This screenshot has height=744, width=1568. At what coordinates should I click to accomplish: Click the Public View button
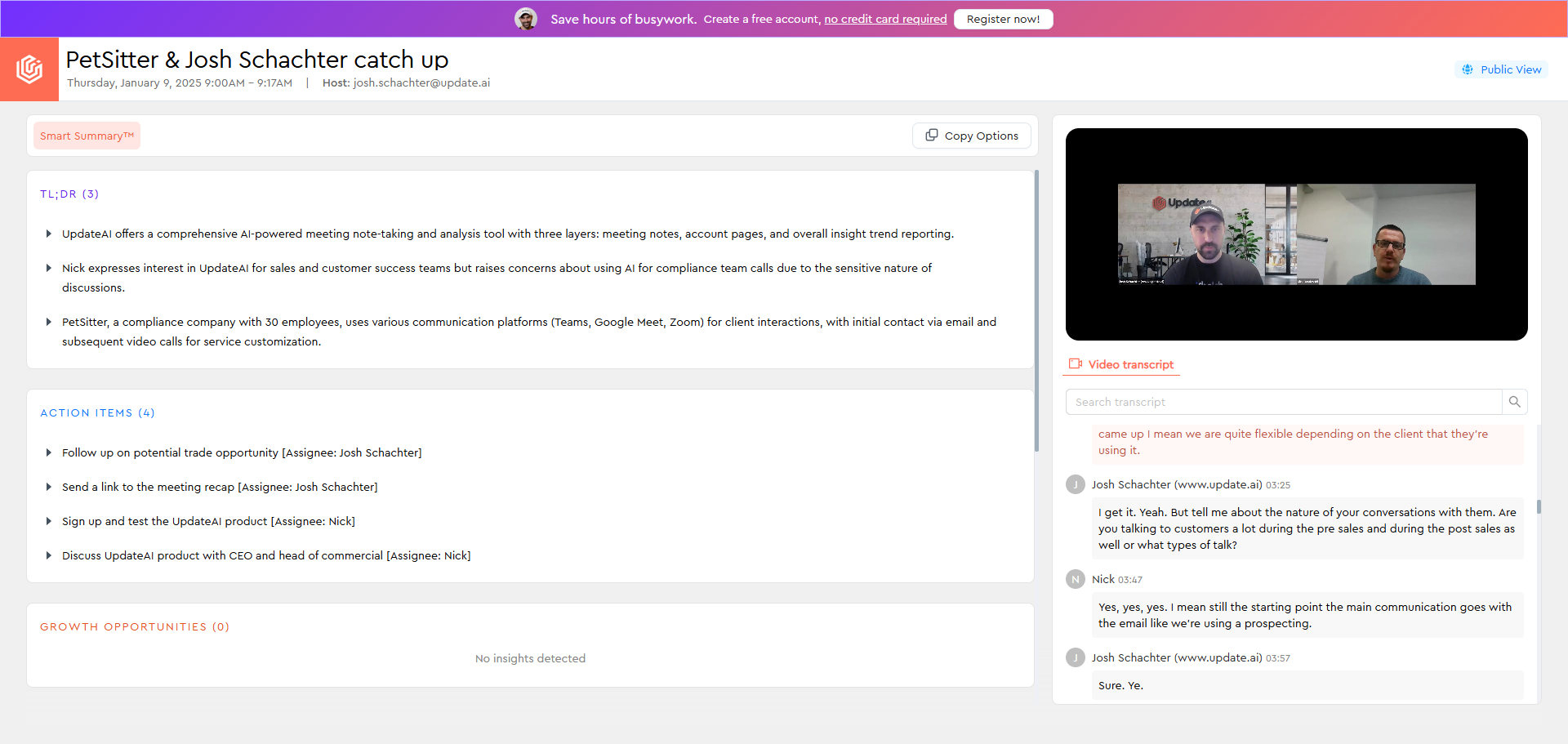click(1502, 69)
